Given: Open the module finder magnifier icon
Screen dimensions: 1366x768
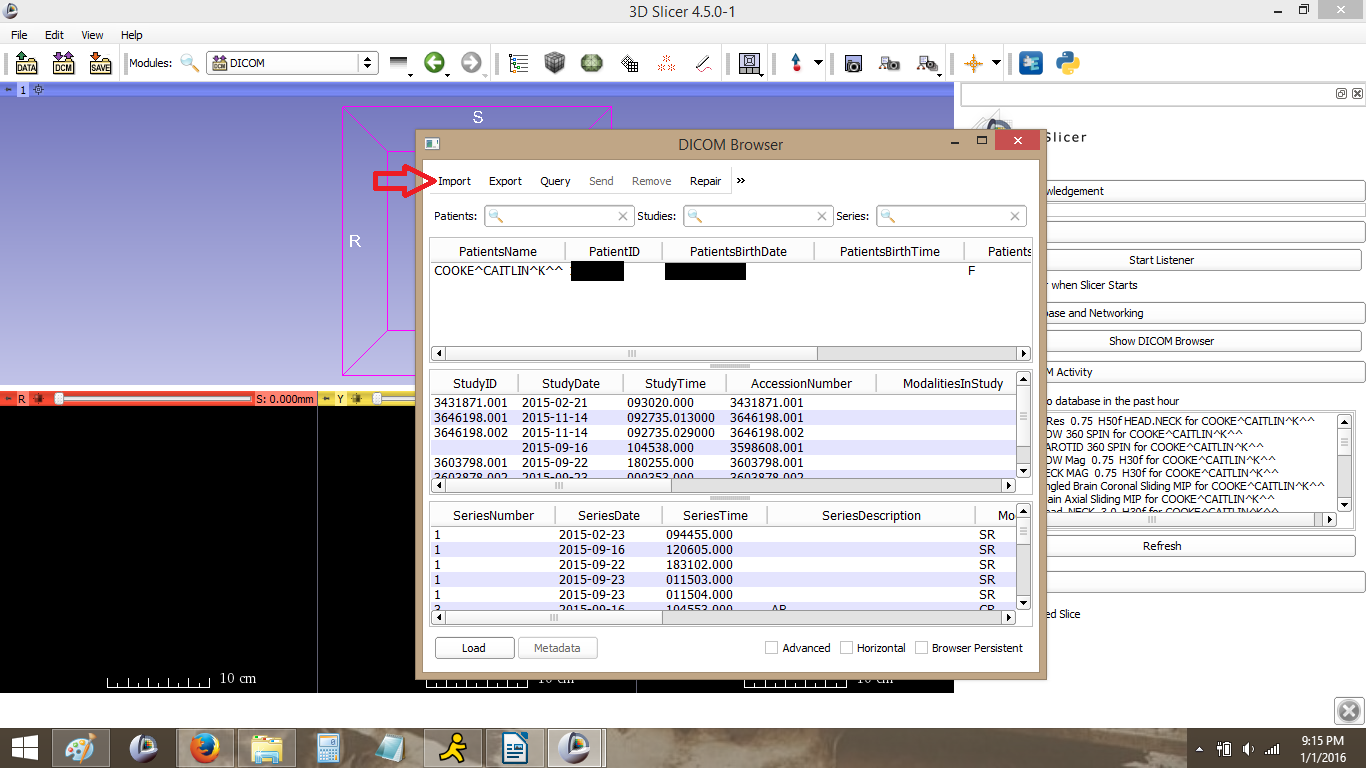Looking at the screenshot, I should (189, 63).
